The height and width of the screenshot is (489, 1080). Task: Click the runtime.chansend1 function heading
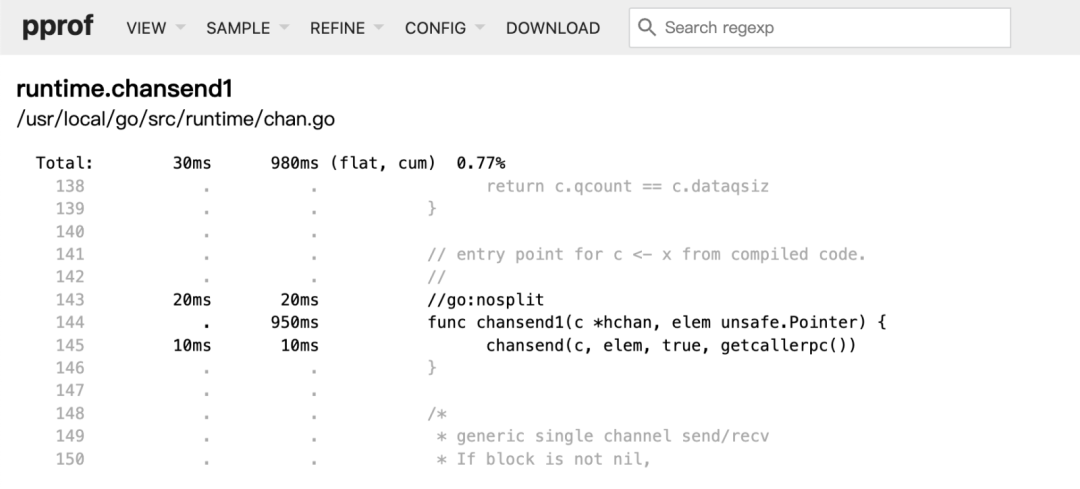(x=125, y=89)
